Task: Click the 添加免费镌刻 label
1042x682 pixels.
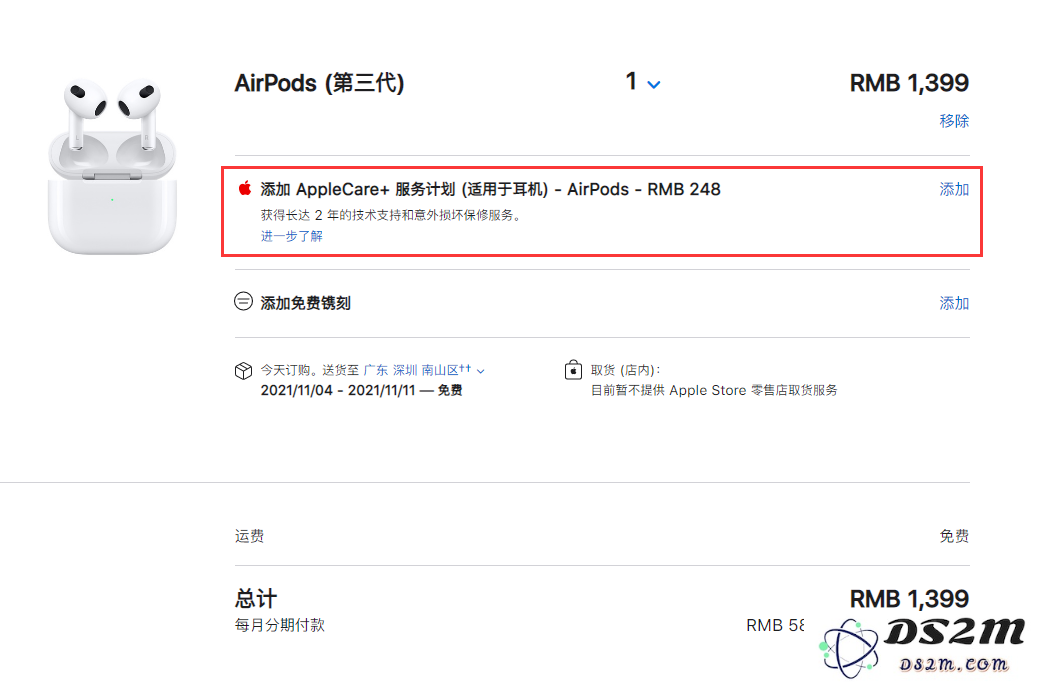Action: (306, 303)
